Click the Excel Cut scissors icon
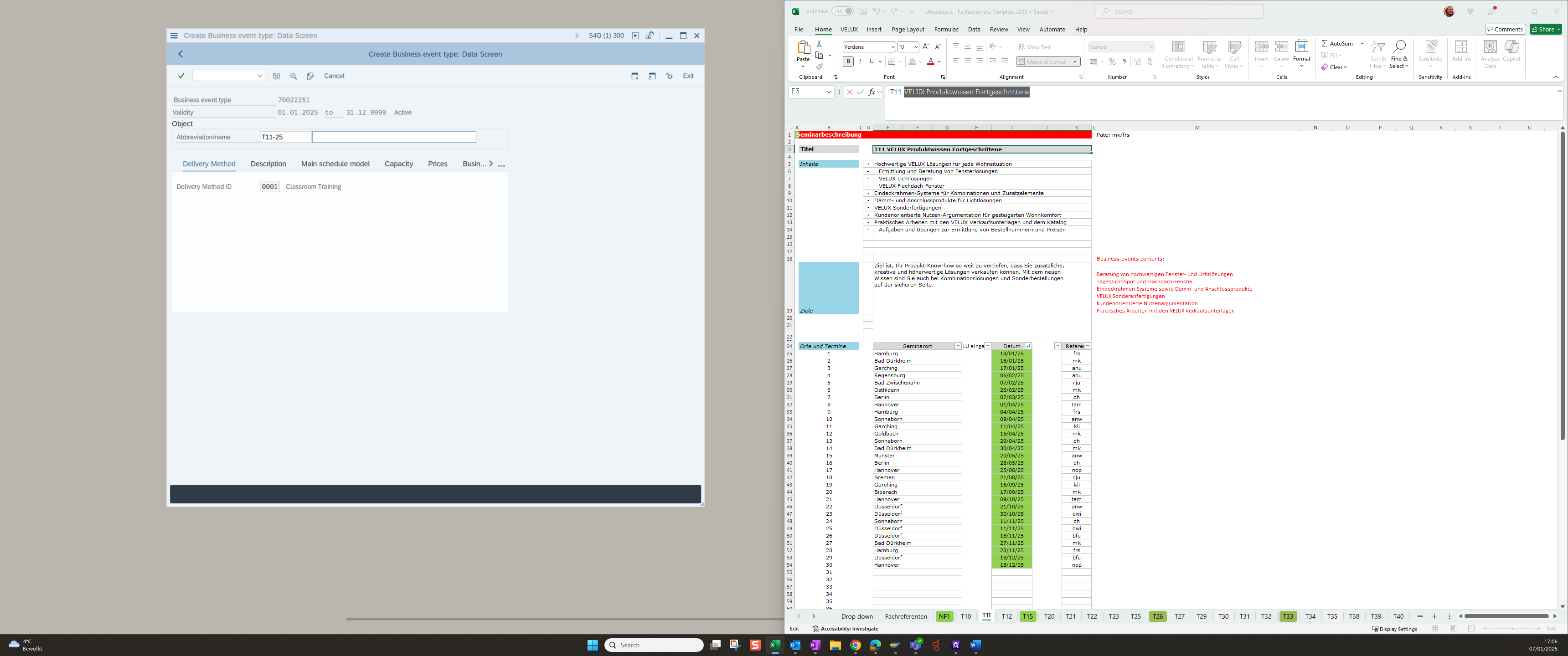 pyautogui.click(x=819, y=44)
